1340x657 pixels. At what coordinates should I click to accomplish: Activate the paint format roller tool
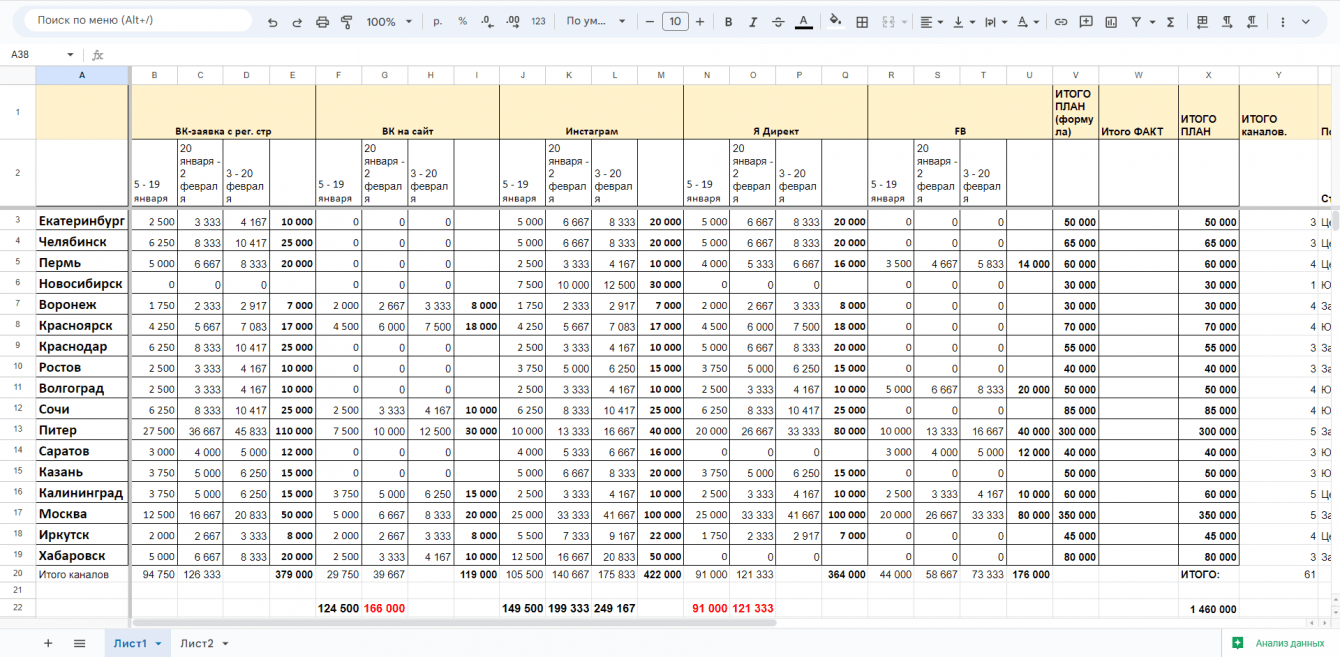pyautogui.click(x=347, y=22)
